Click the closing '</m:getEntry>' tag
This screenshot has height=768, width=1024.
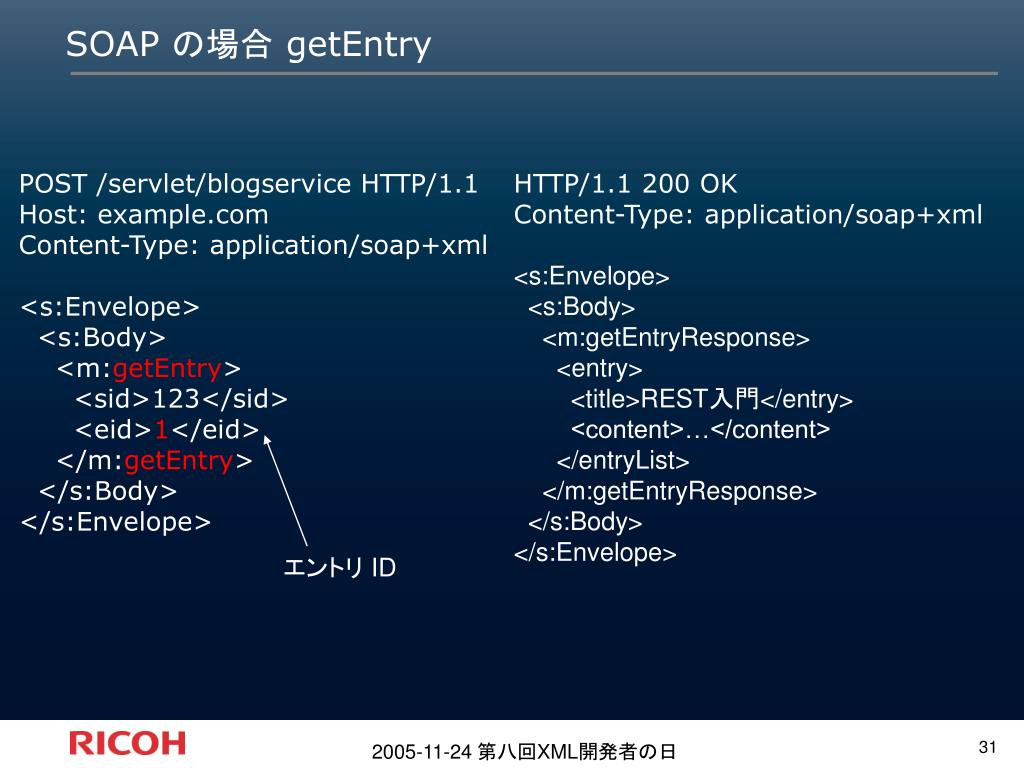pyautogui.click(x=155, y=461)
